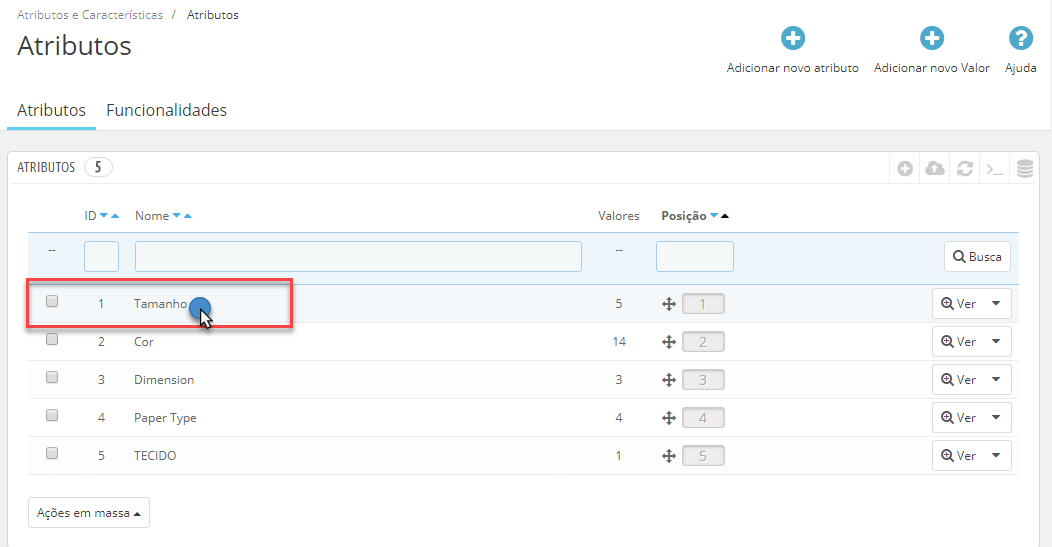View values of Cor with Ver button

coord(958,342)
